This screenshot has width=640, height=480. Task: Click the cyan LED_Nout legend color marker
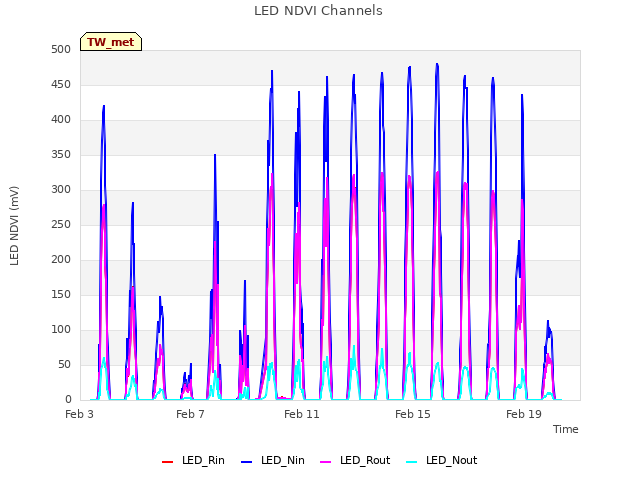click(412, 462)
